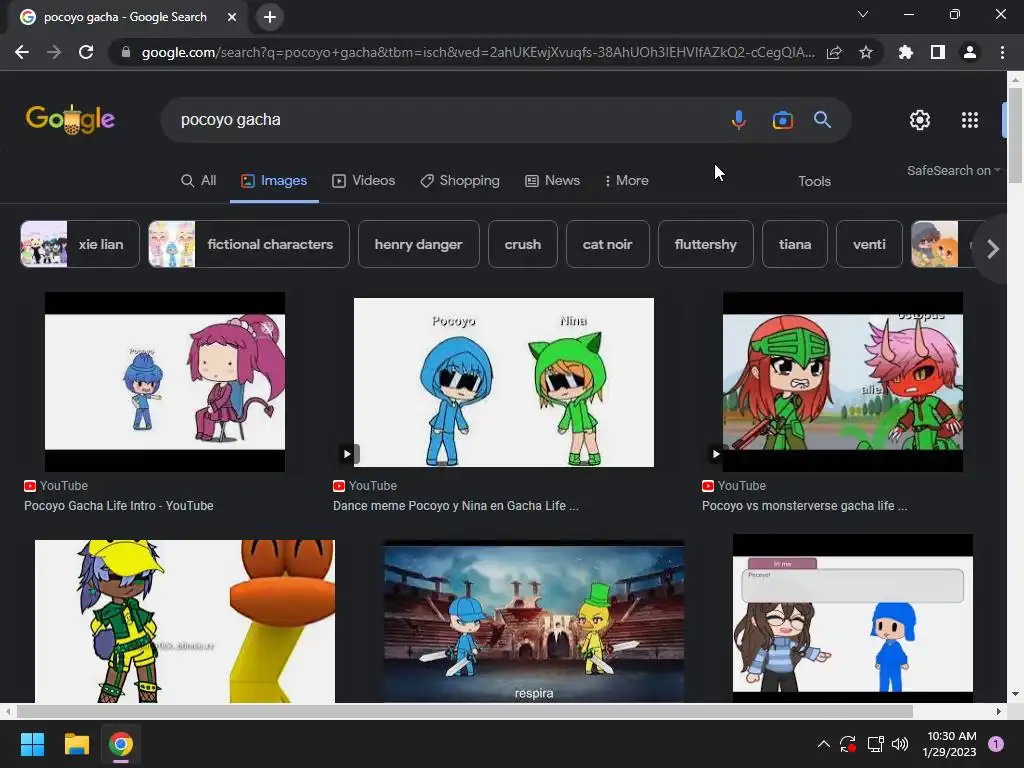Open a new browser tab
Screen dimensions: 1024x768
[x=270, y=17]
